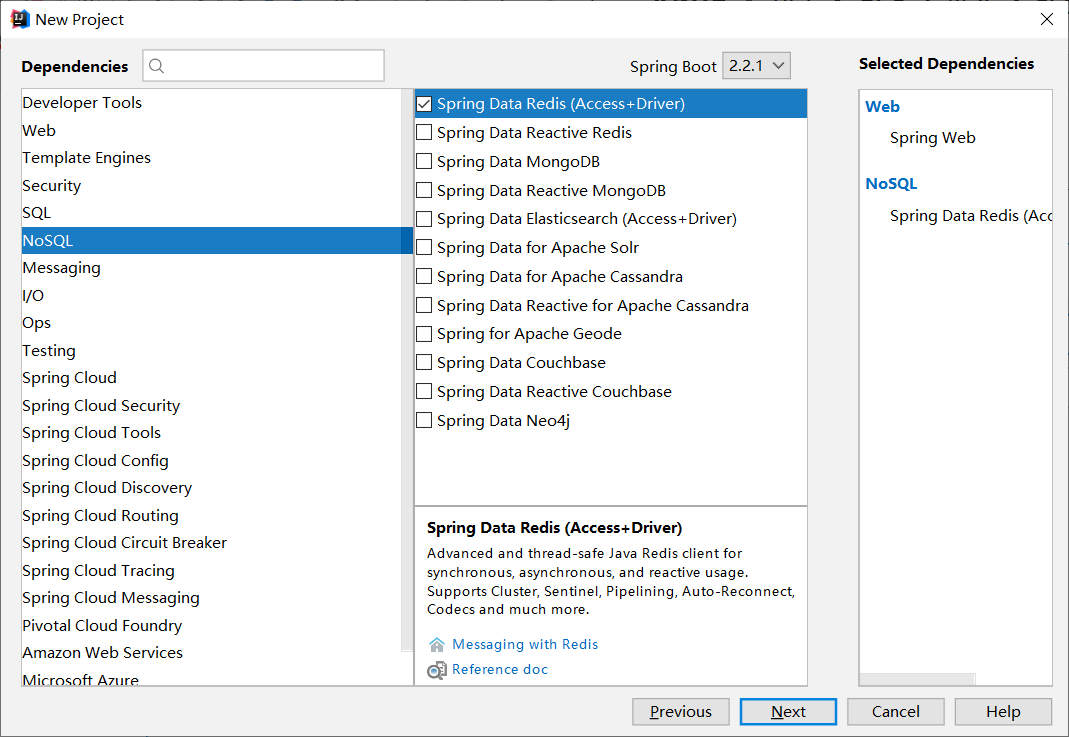The height and width of the screenshot is (737, 1069).
Task: Select Spring Cloud Tracing category
Action: 212,571
